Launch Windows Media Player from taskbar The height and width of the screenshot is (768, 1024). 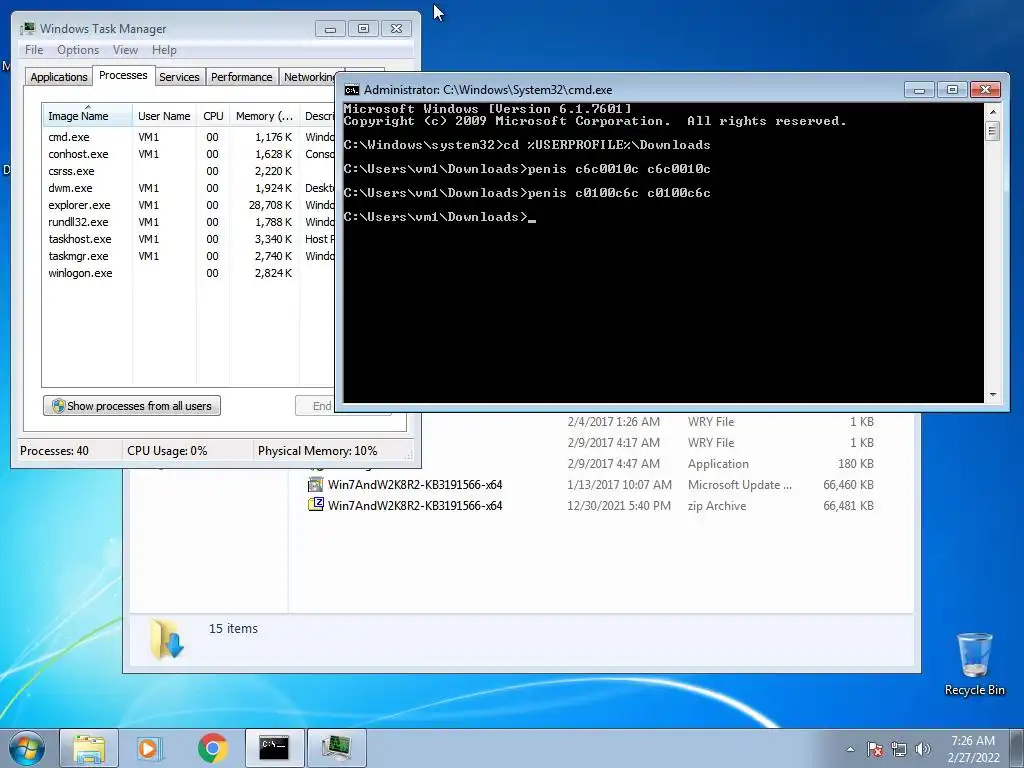click(150, 748)
